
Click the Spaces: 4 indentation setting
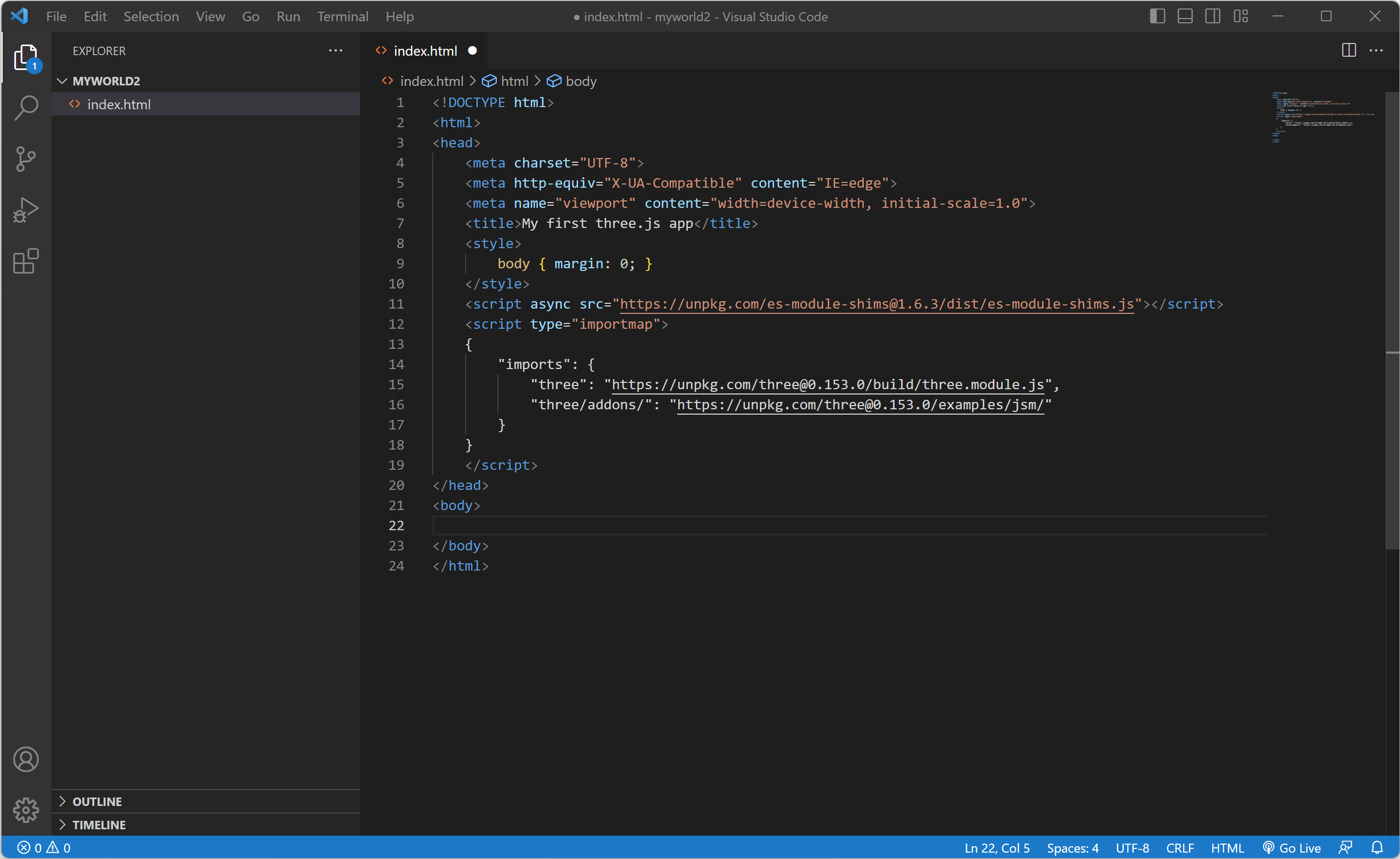1072,848
